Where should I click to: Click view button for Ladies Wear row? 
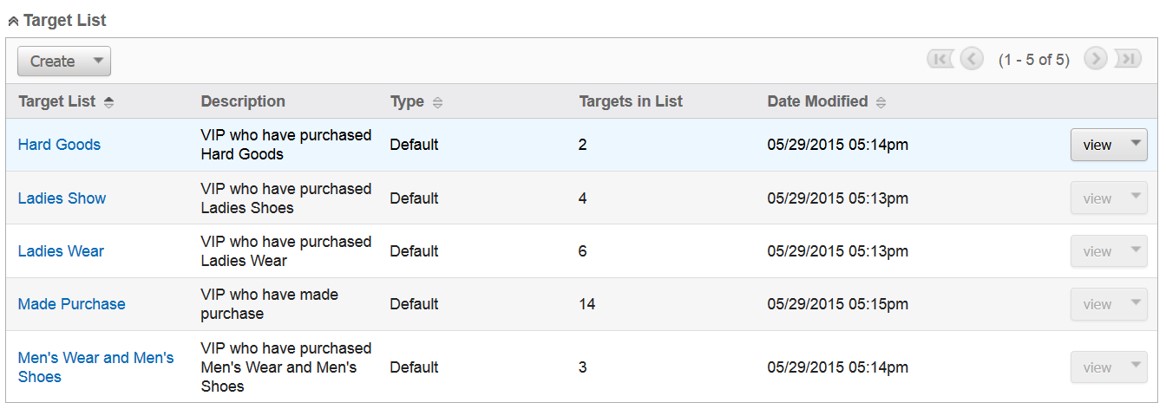(1097, 251)
